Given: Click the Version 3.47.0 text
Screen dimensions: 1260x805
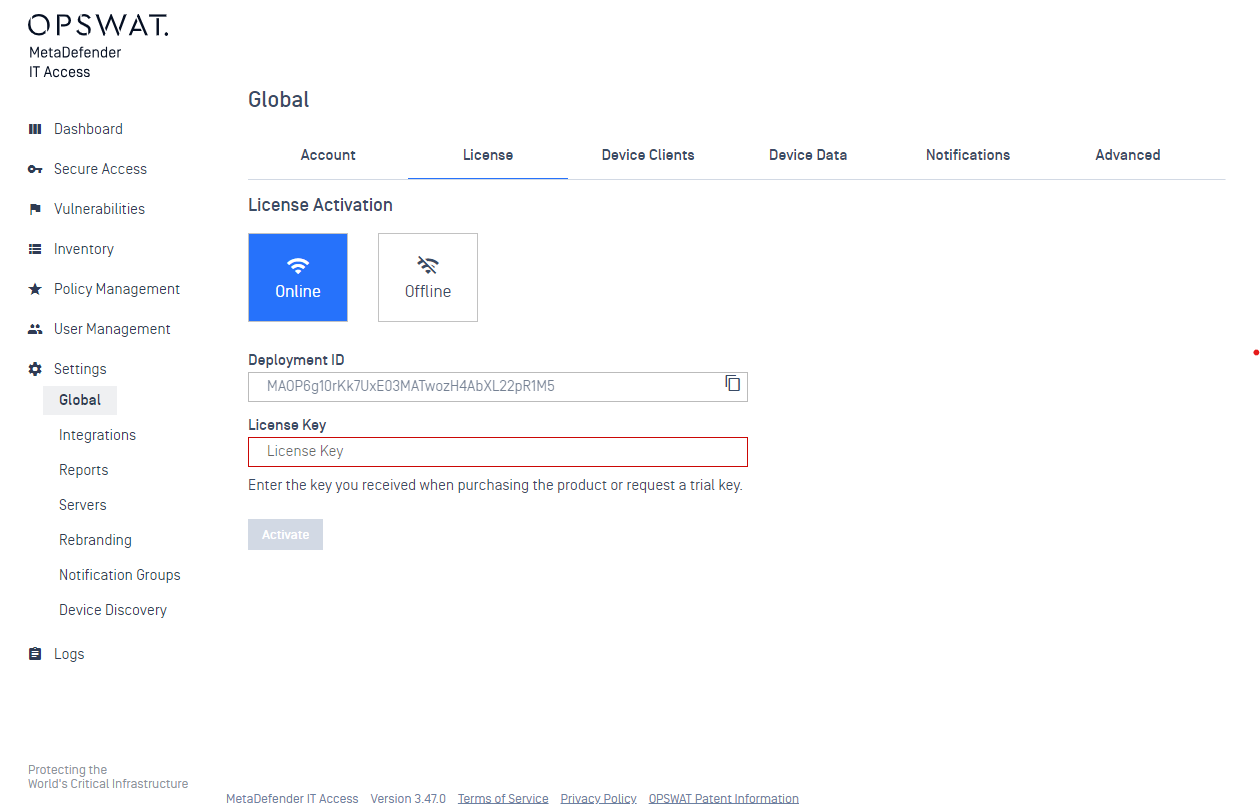Looking at the screenshot, I should pos(408,798).
